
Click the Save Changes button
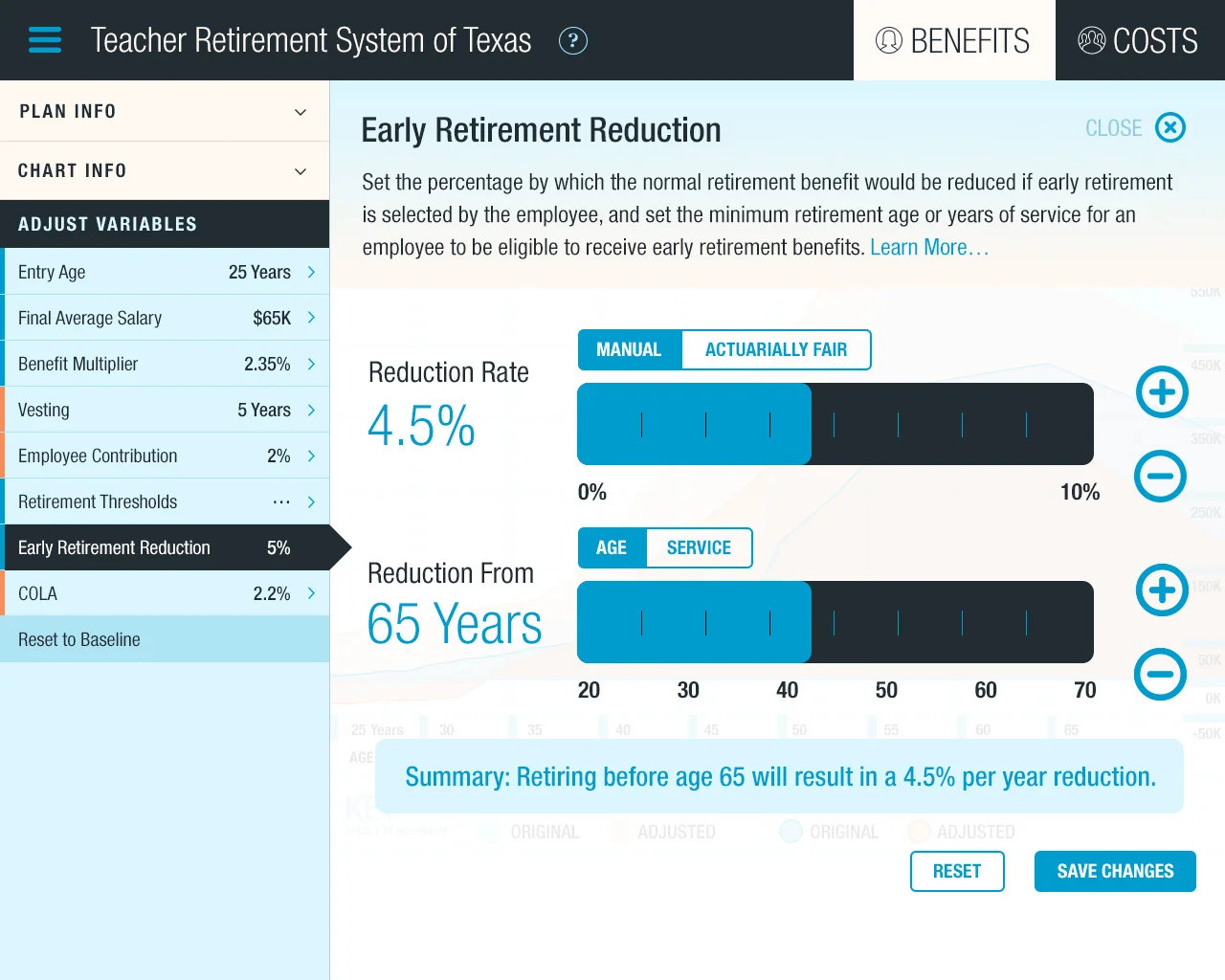coord(1114,871)
